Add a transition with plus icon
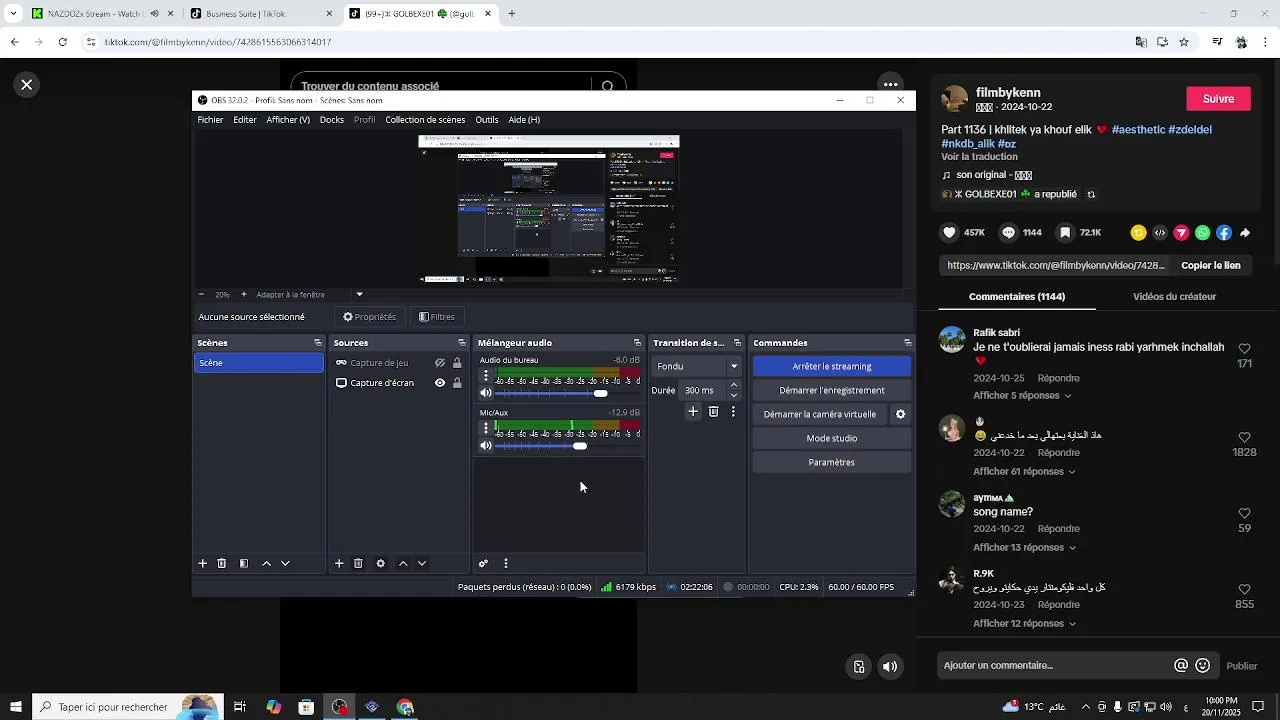 [x=692, y=411]
